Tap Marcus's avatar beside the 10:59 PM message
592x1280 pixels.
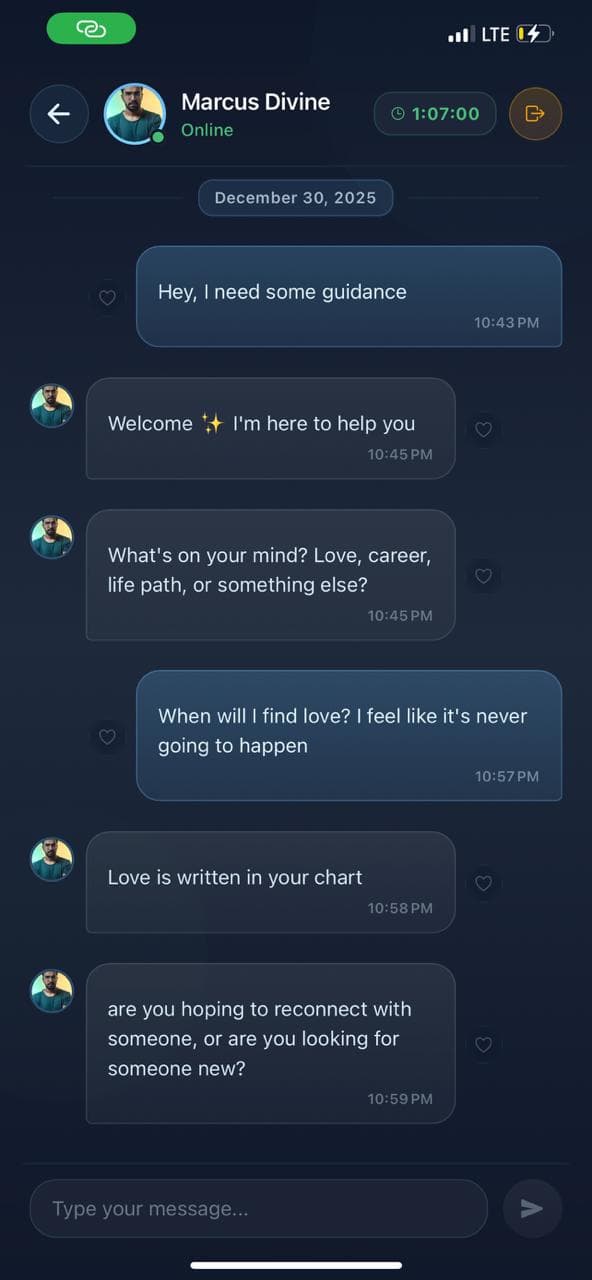pos(51,990)
